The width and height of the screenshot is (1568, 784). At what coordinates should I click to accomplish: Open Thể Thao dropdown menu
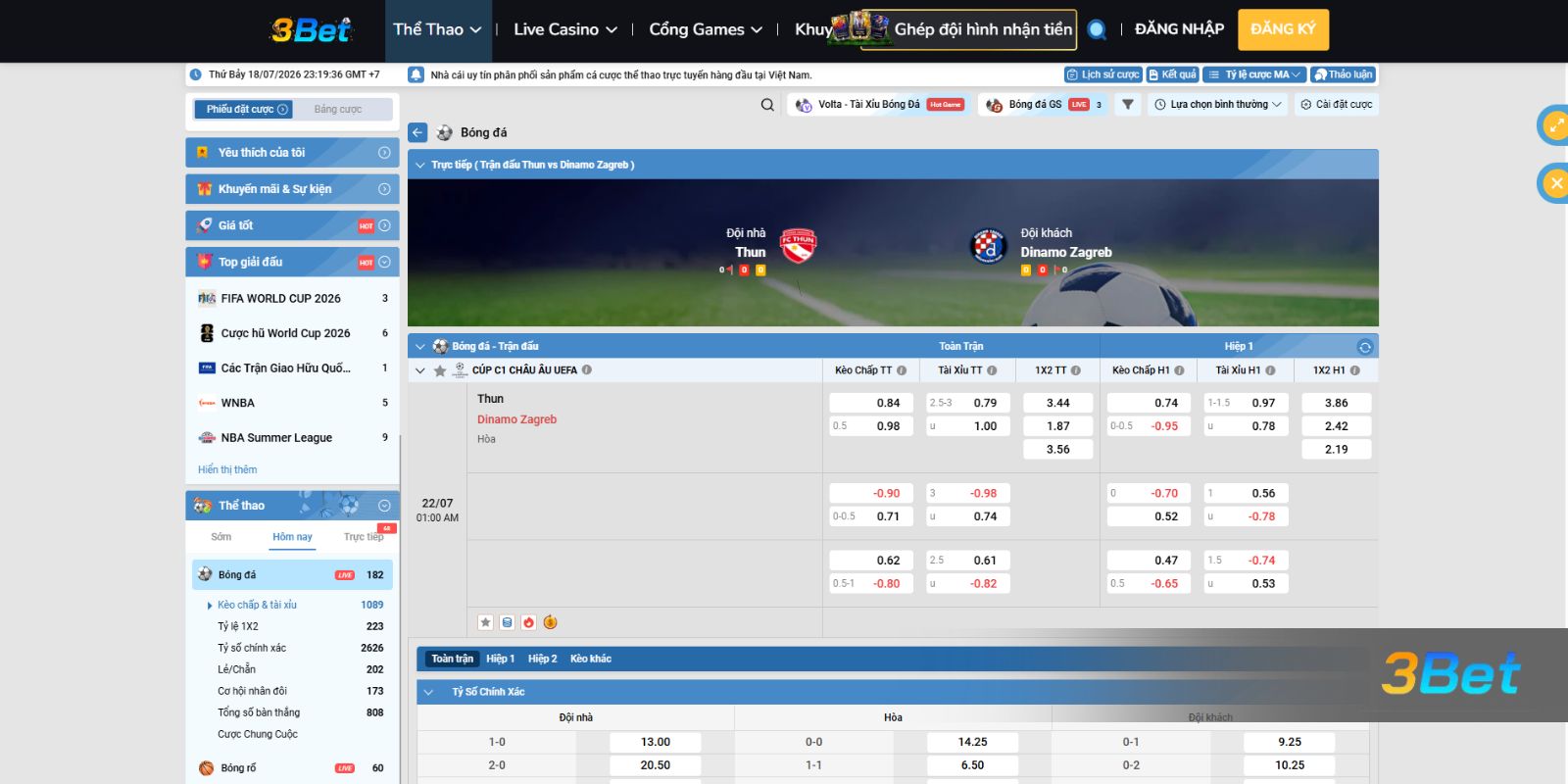coord(437,29)
